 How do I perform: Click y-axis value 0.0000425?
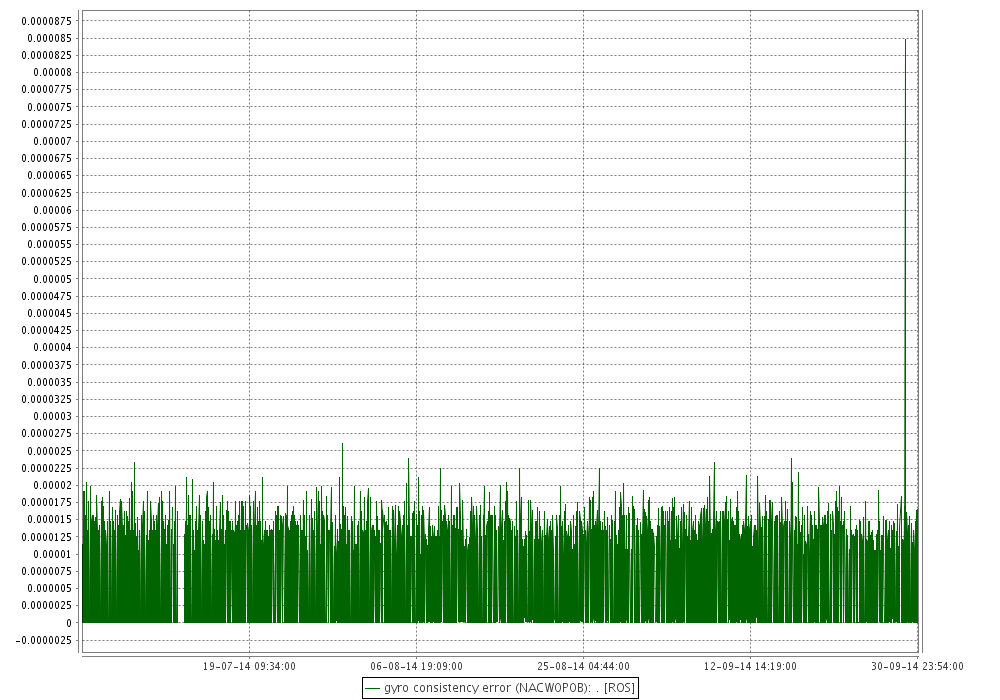tap(47, 330)
